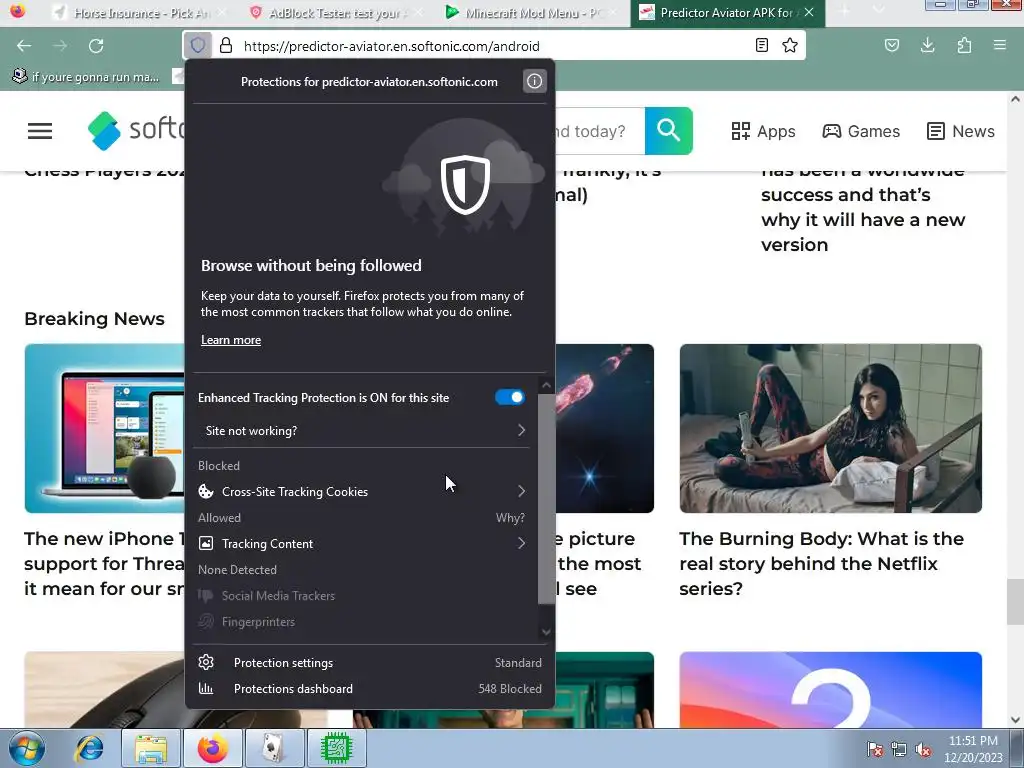Click the Softonic logo
This screenshot has height=768, width=1024.
[x=136, y=131]
